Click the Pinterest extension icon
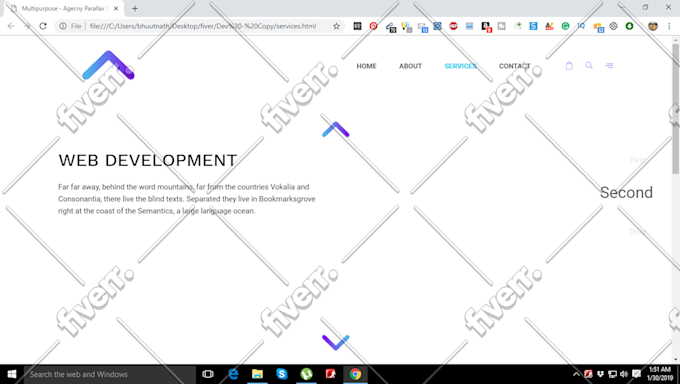This screenshot has width=680, height=384. pyautogui.click(x=373, y=26)
